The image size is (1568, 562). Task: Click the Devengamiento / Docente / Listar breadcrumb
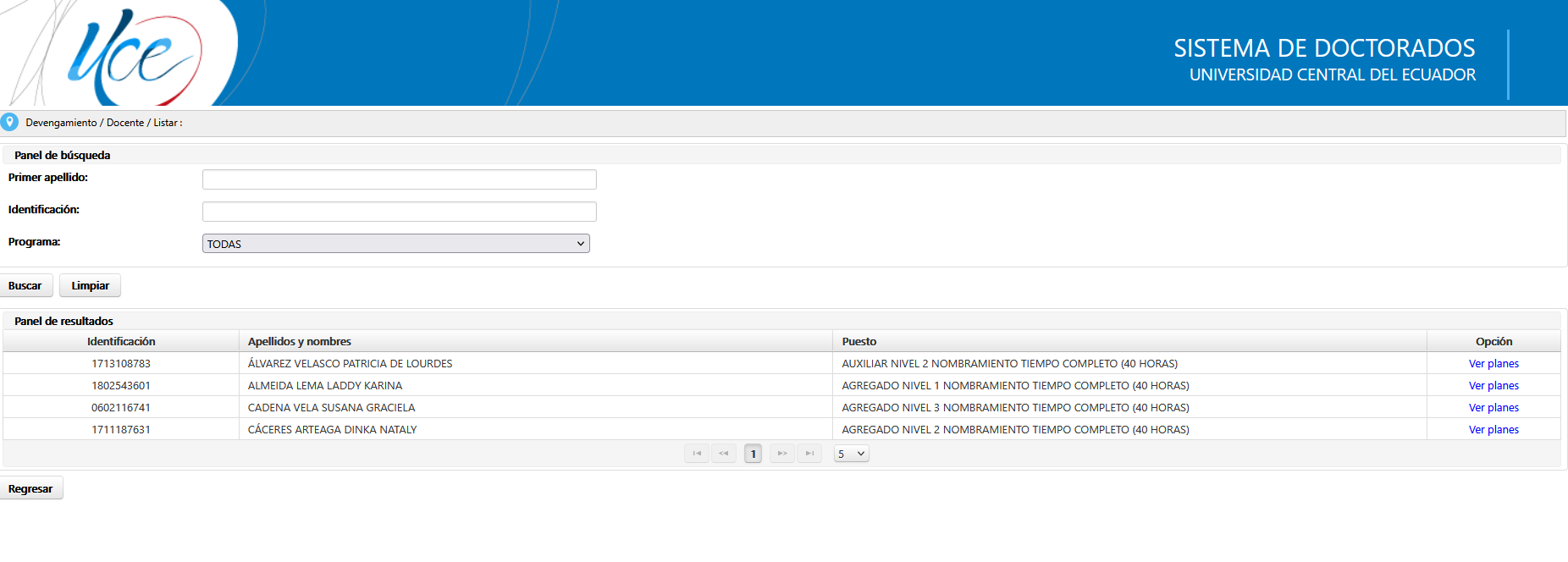coord(103,123)
